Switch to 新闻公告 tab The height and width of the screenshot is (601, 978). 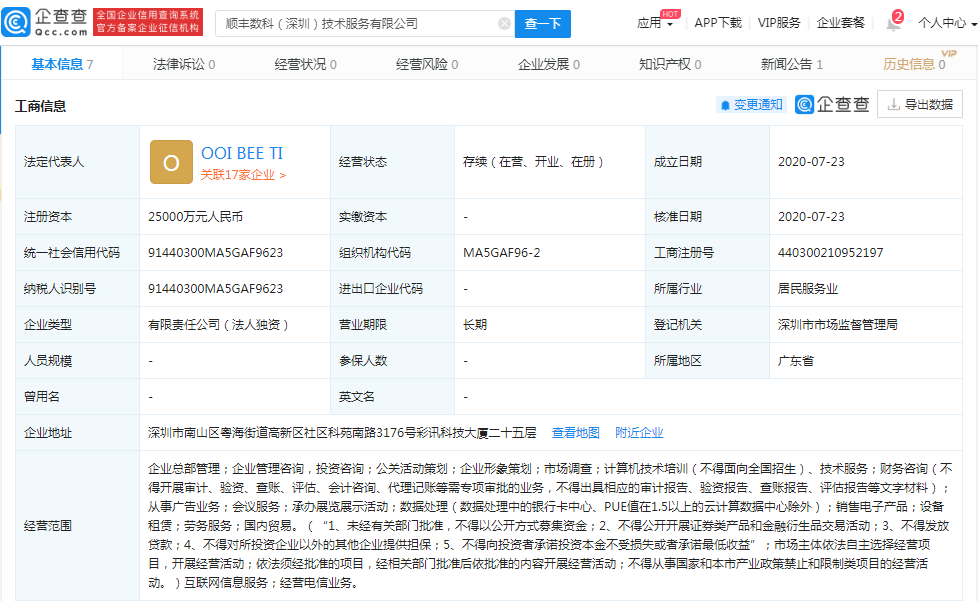[x=792, y=64]
